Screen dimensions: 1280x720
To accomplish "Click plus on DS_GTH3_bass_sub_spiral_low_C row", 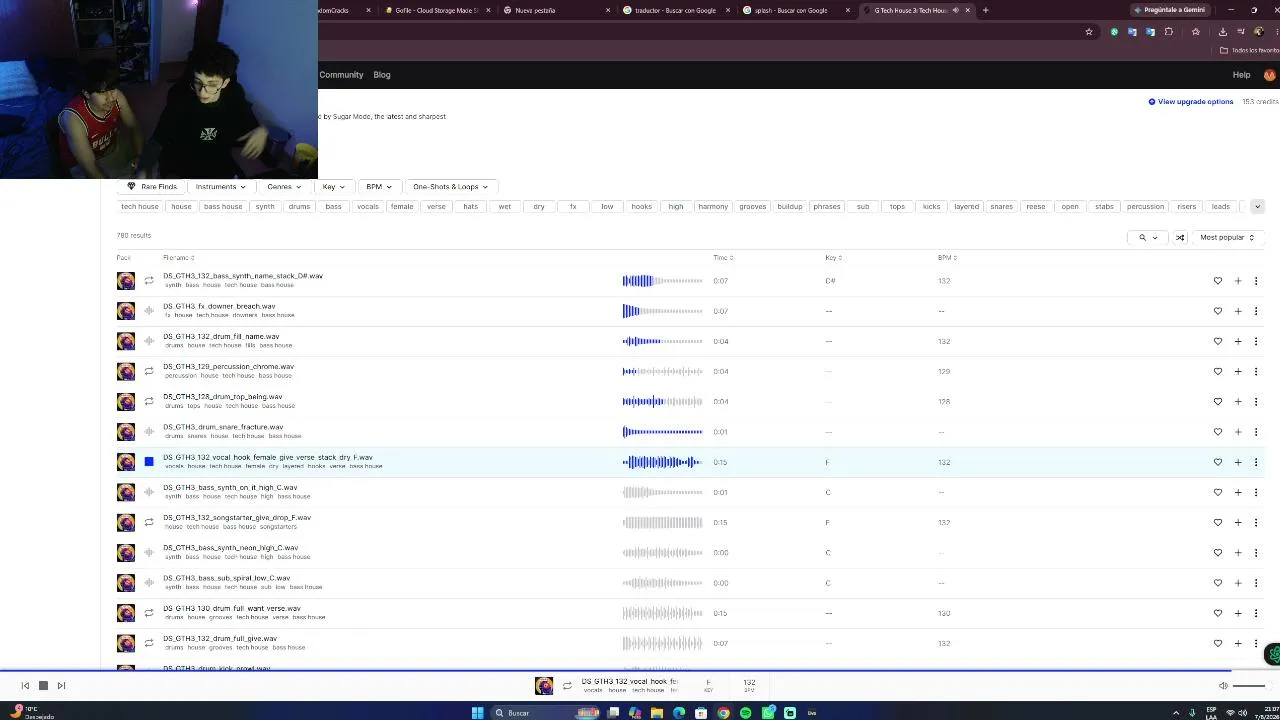I will (x=1237, y=583).
